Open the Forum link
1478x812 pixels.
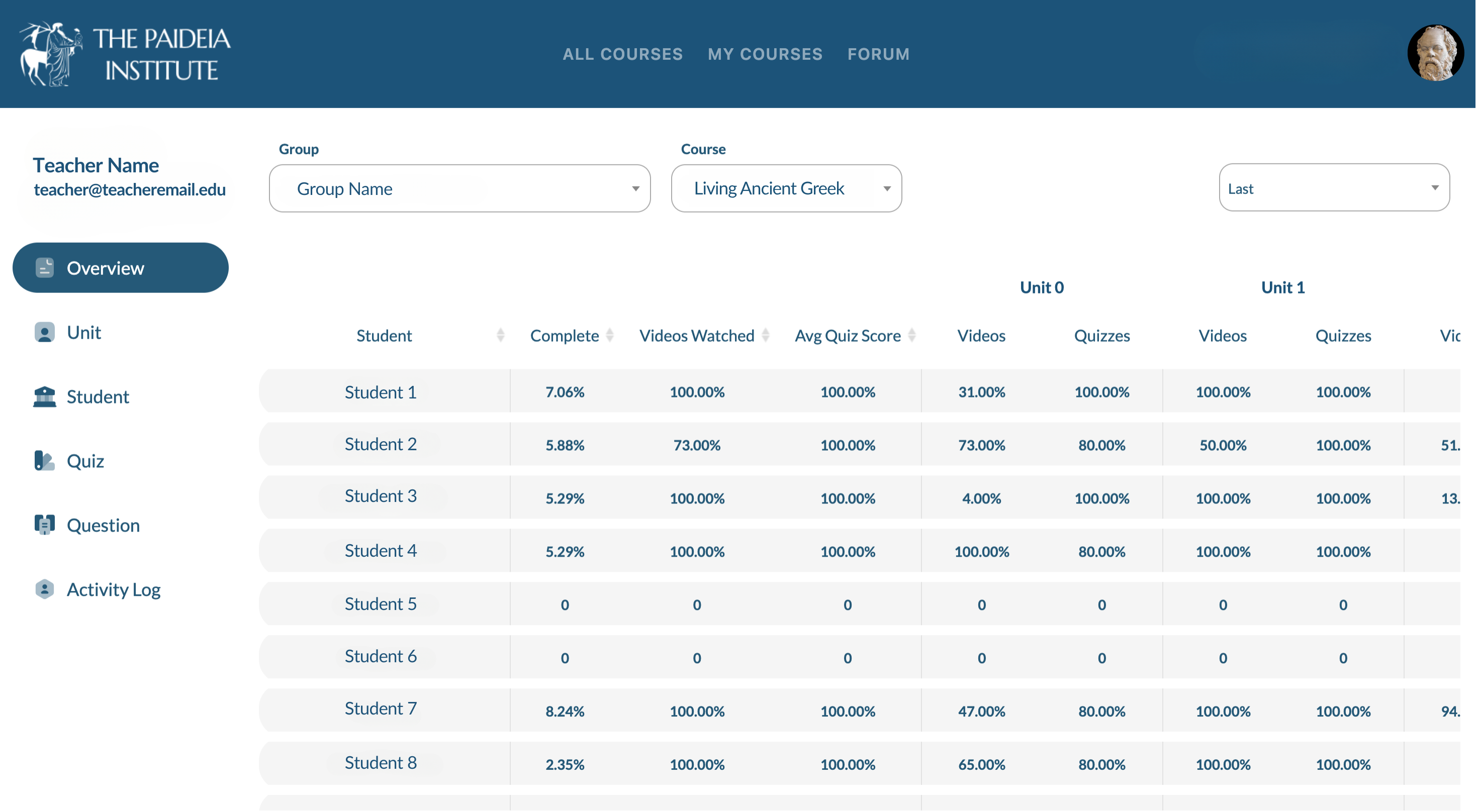878,54
